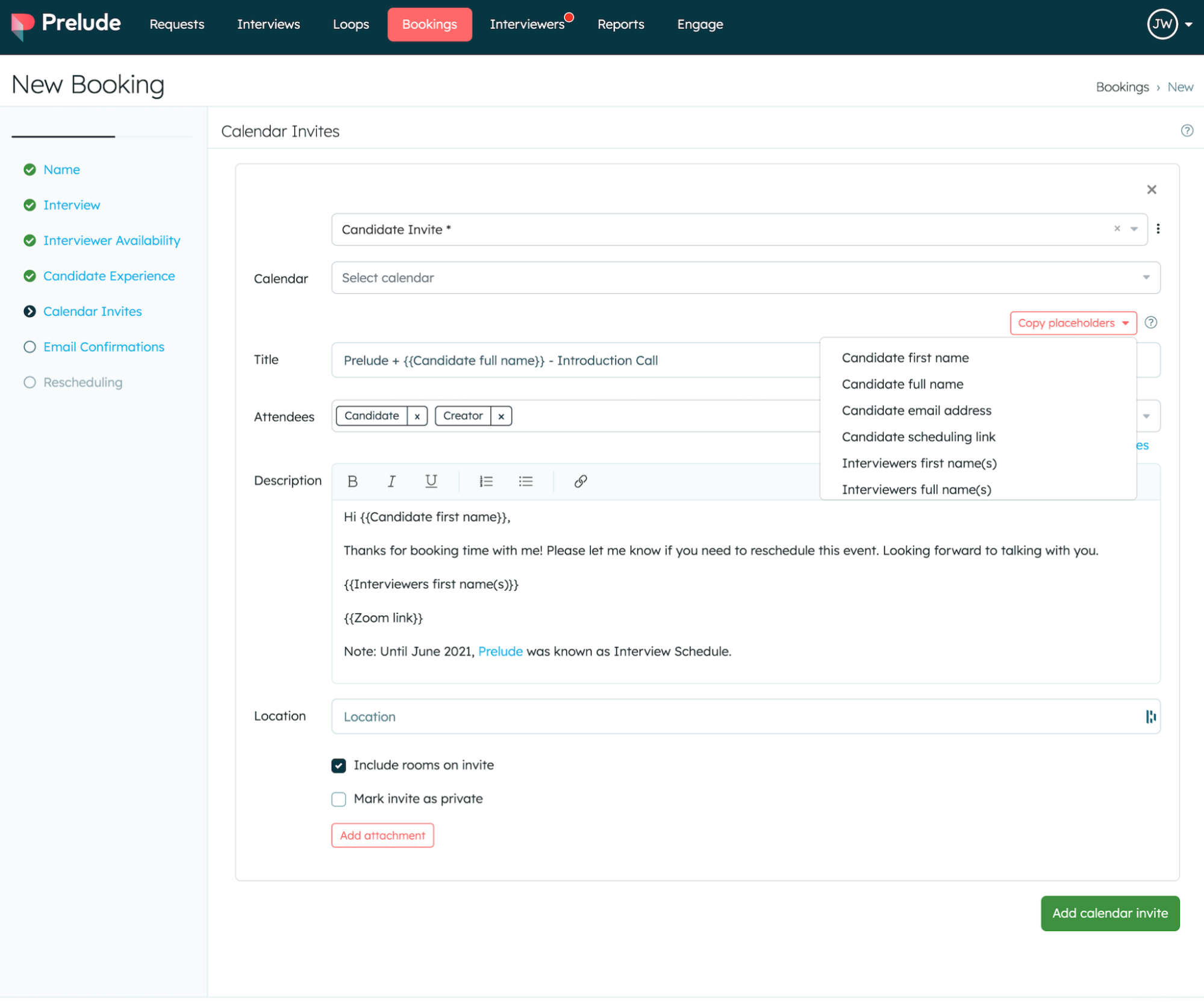
Task: Insert a bulleted list in description
Action: 525,481
